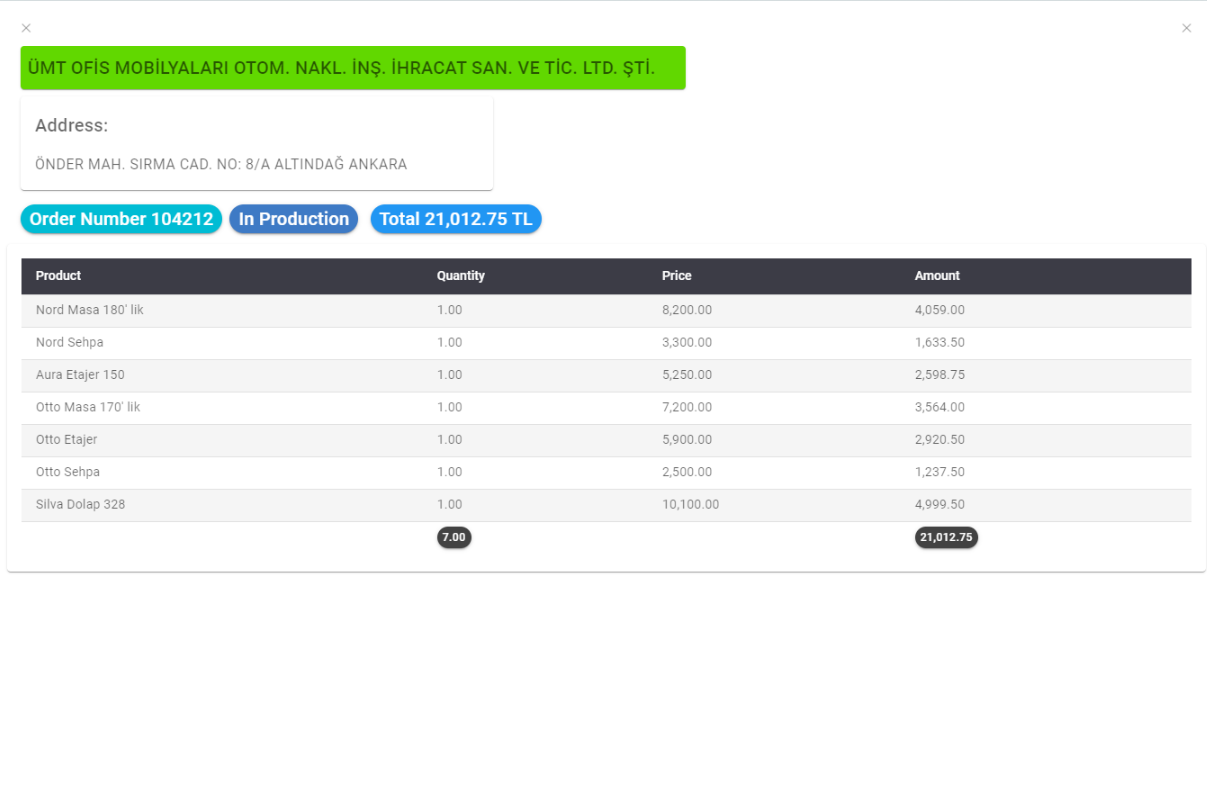1207x807 pixels.
Task: Click the amount 4,999.50
Action: [940, 504]
